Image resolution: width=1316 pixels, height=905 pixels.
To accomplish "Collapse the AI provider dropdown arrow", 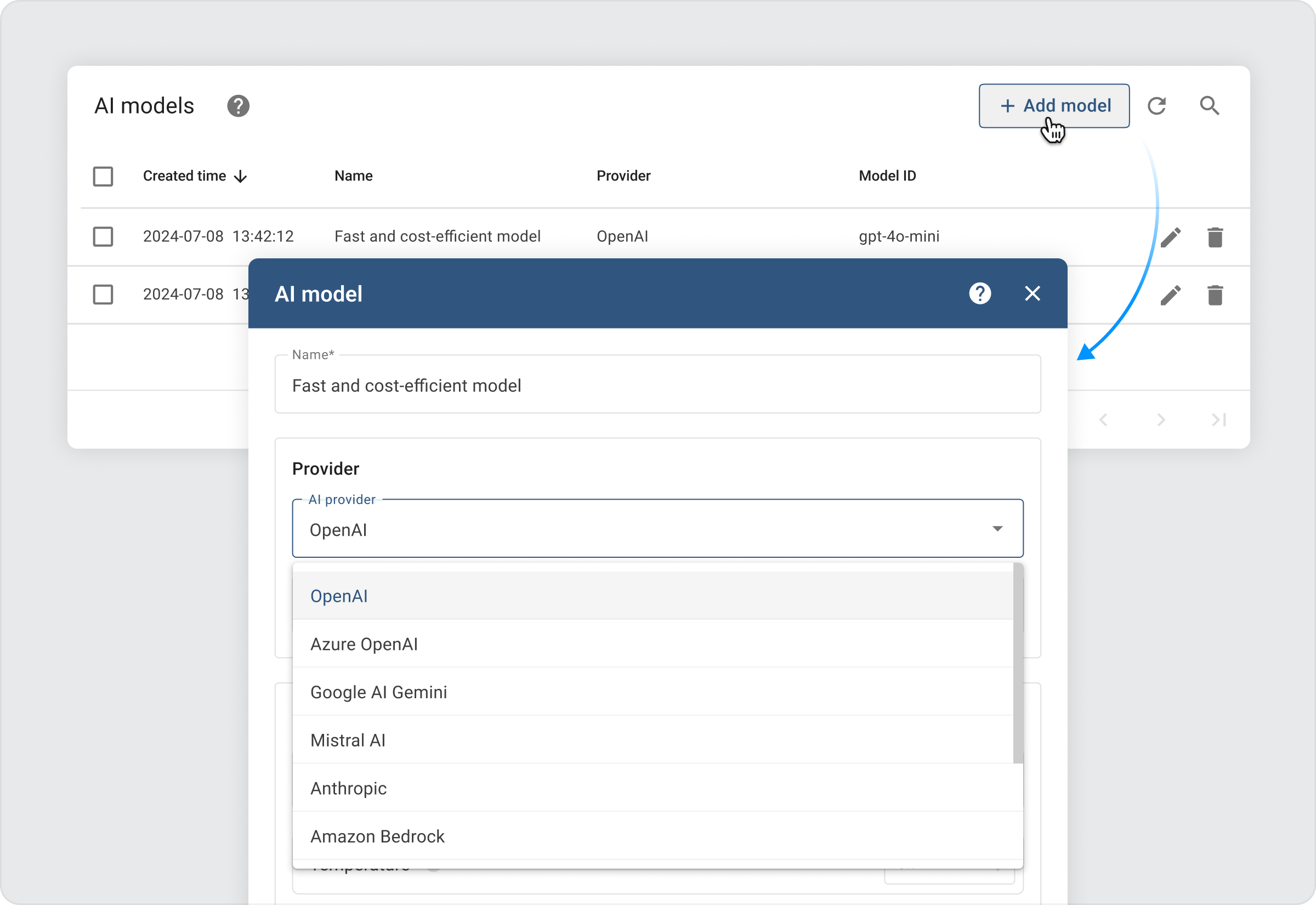I will pyautogui.click(x=997, y=529).
